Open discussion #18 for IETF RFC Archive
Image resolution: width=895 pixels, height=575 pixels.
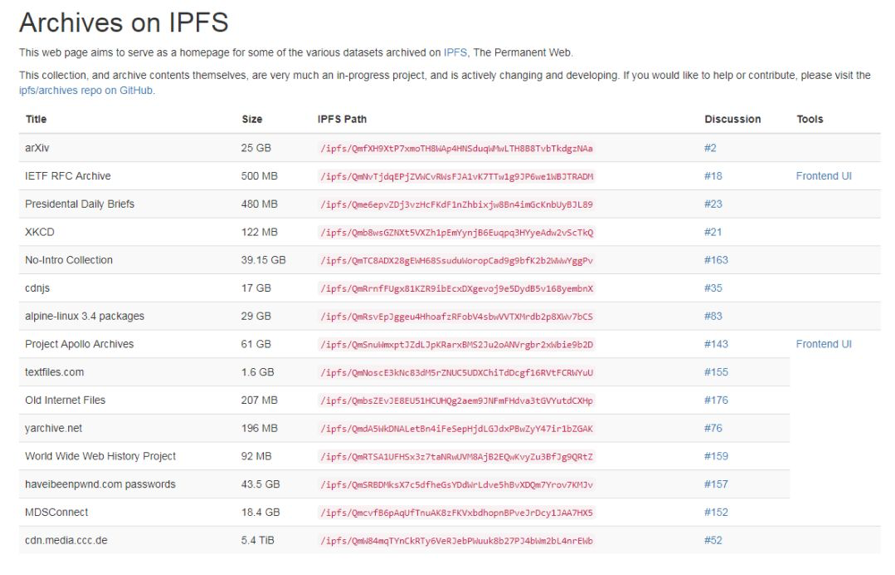click(713, 176)
